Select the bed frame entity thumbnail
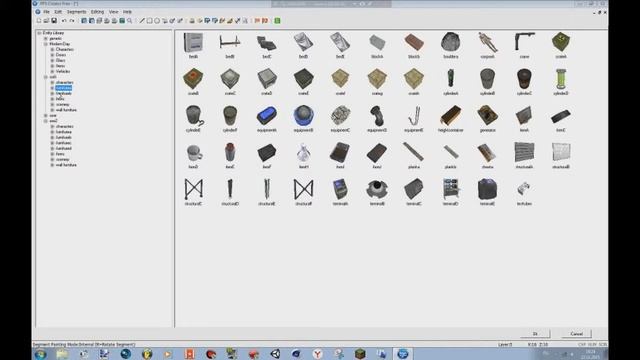Image resolution: width=640 pixels, height=360 pixels. [x=230, y=42]
